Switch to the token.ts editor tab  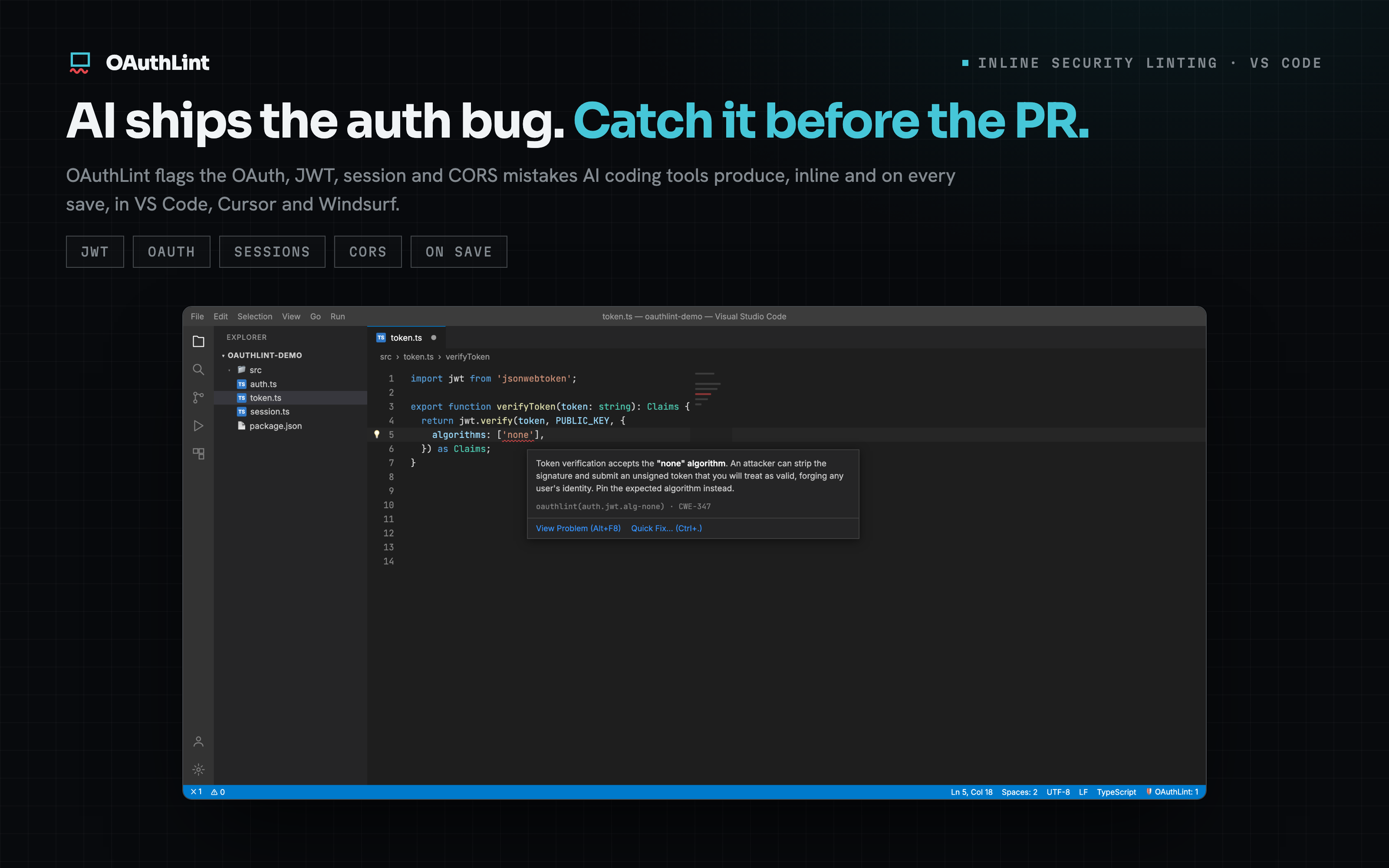(x=406, y=338)
